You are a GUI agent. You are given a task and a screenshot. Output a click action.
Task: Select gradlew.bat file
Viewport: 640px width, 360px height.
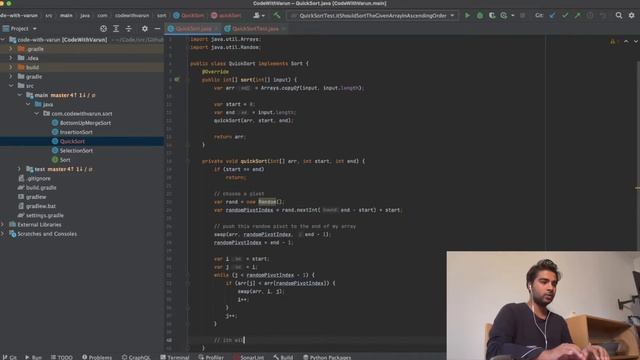tap(40, 206)
